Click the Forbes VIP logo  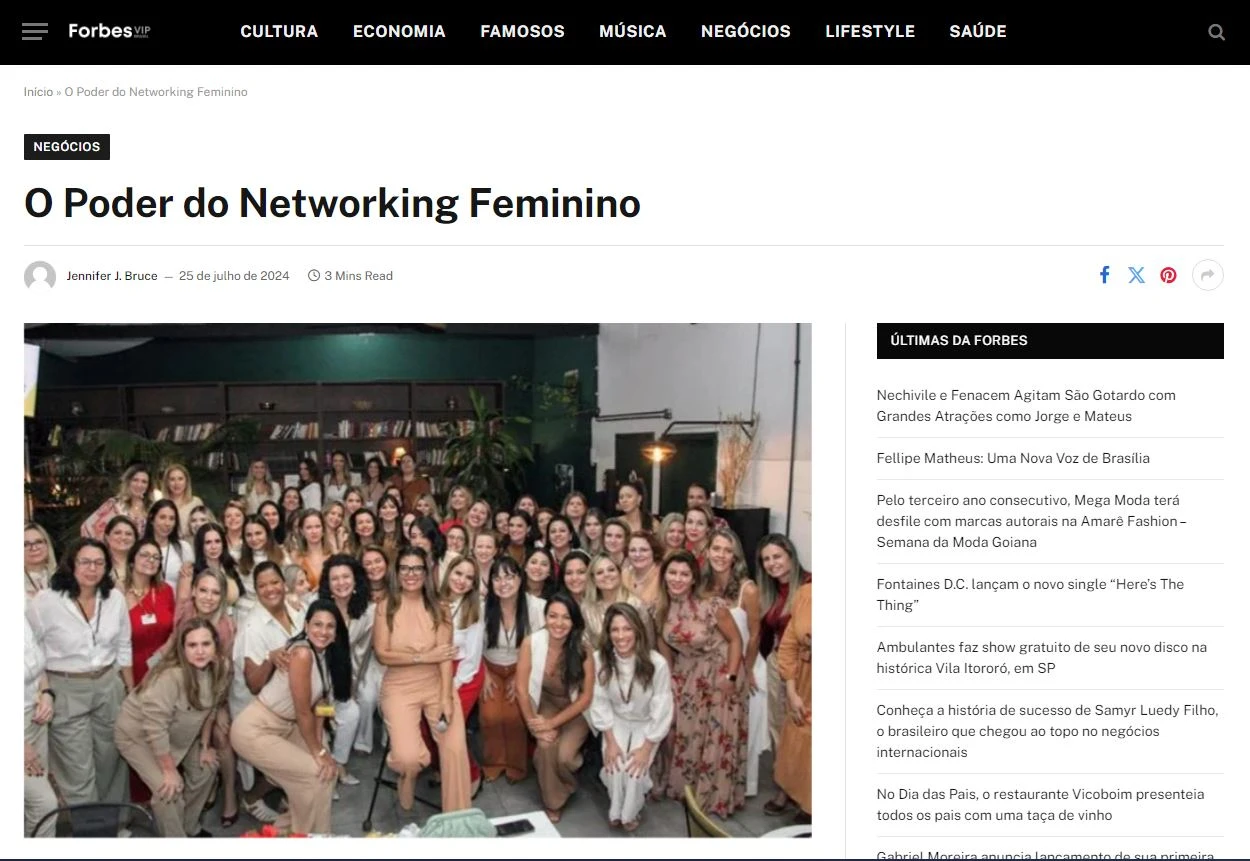[x=109, y=31]
